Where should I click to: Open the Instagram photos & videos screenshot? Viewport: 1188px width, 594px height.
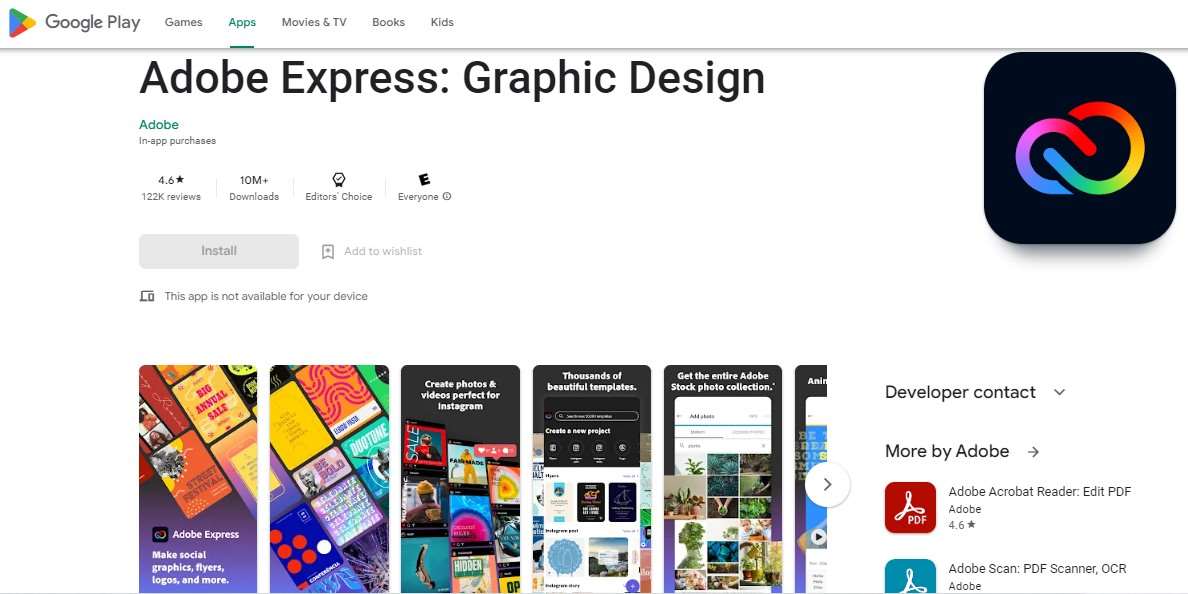460,479
